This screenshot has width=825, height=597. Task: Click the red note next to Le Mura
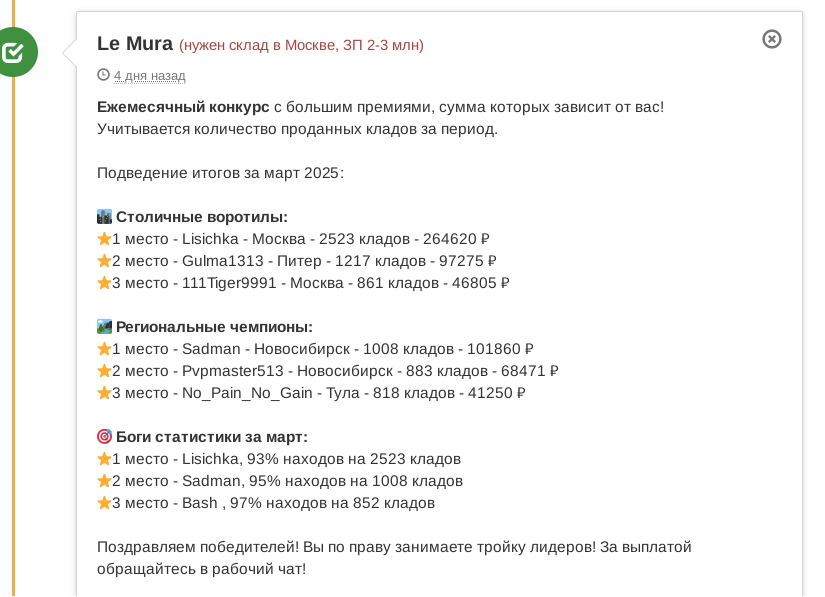301,45
